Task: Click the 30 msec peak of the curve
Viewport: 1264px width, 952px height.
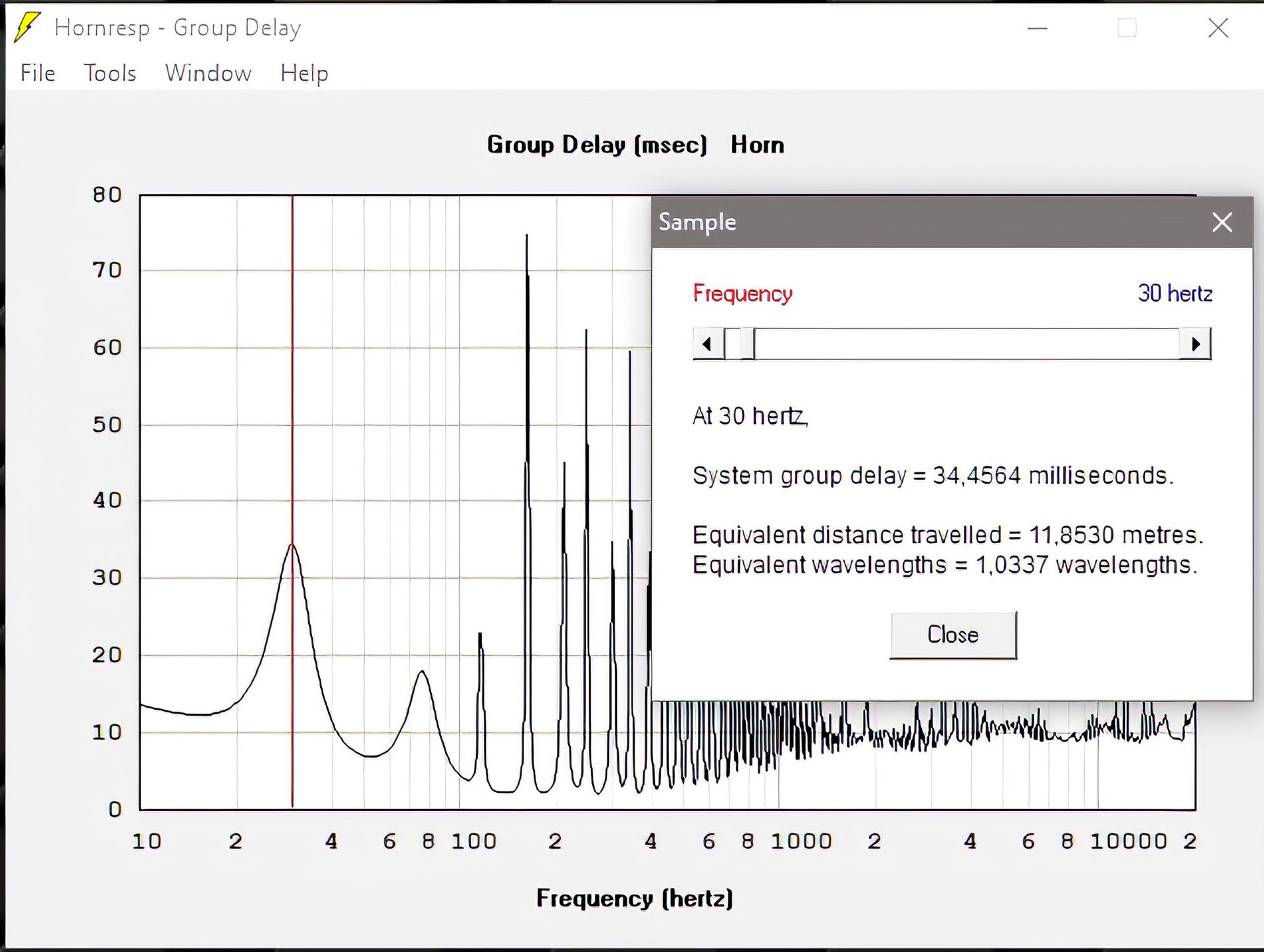Action: [292, 545]
